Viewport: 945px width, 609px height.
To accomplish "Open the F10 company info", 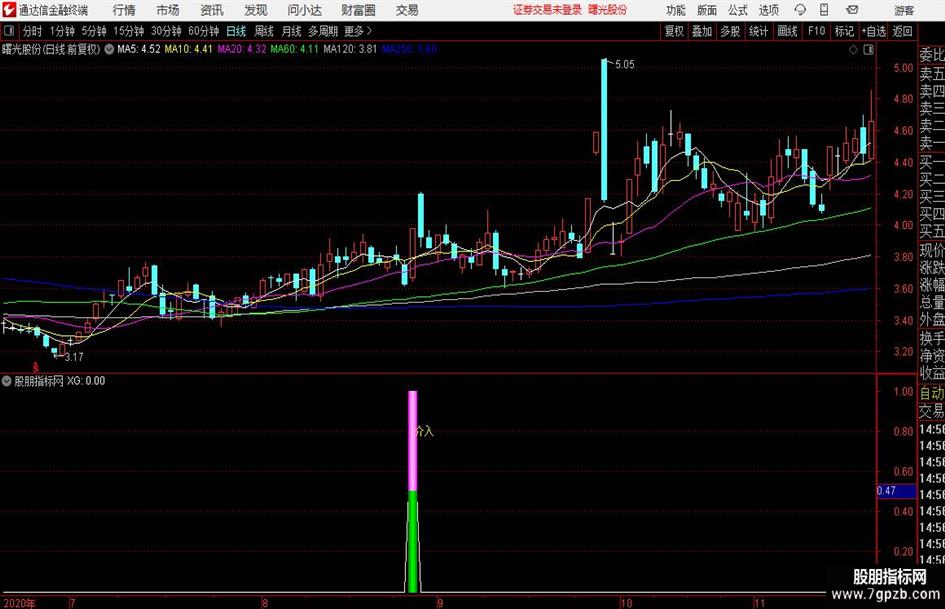I will pos(816,31).
